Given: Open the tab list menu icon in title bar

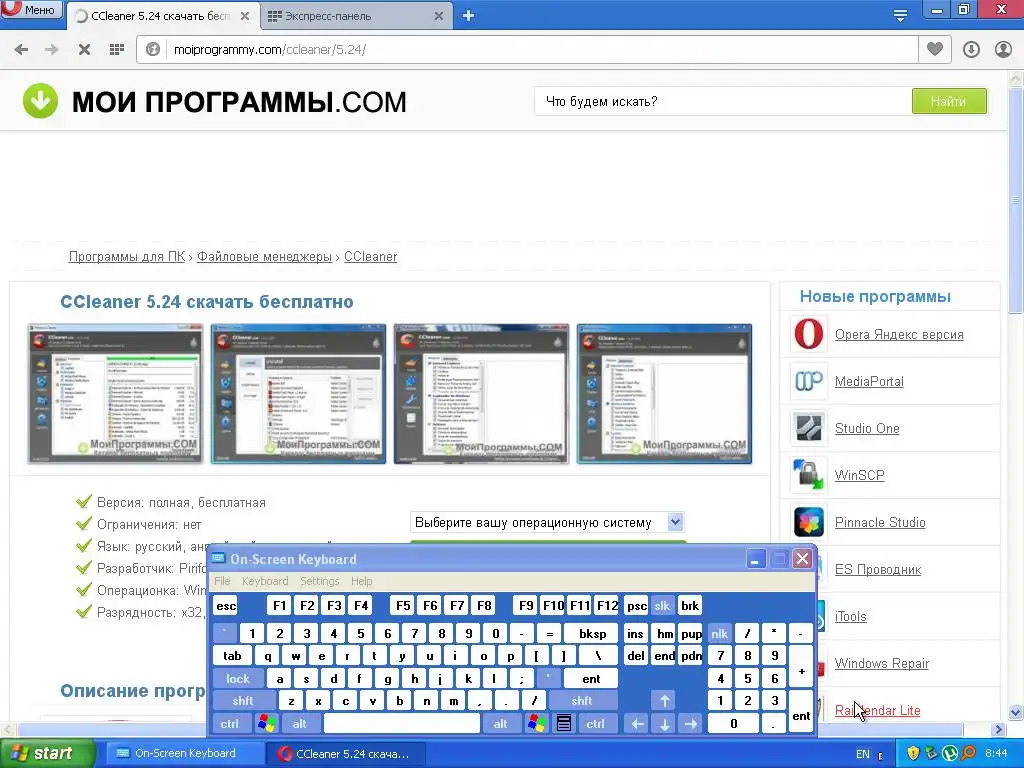Looking at the screenshot, I should (900, 15).
